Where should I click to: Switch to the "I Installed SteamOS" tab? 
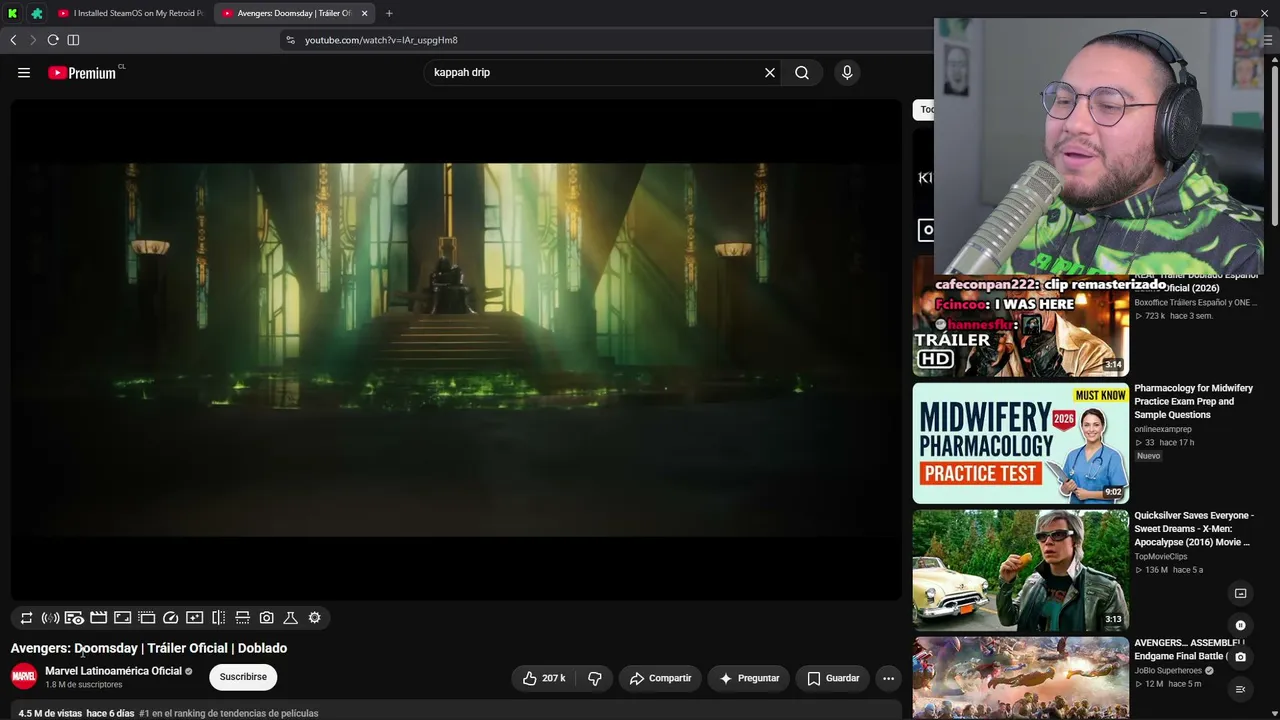[131, 13]
